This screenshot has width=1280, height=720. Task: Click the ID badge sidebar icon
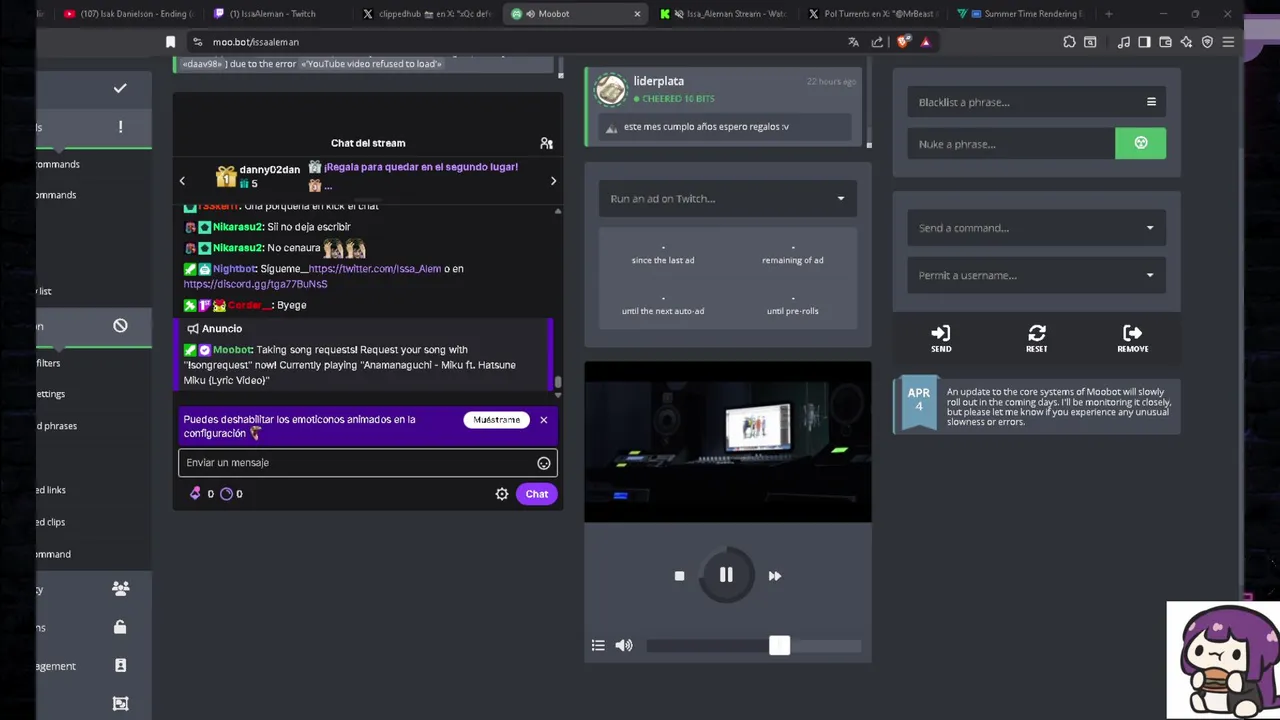click(x=120, y=665)
